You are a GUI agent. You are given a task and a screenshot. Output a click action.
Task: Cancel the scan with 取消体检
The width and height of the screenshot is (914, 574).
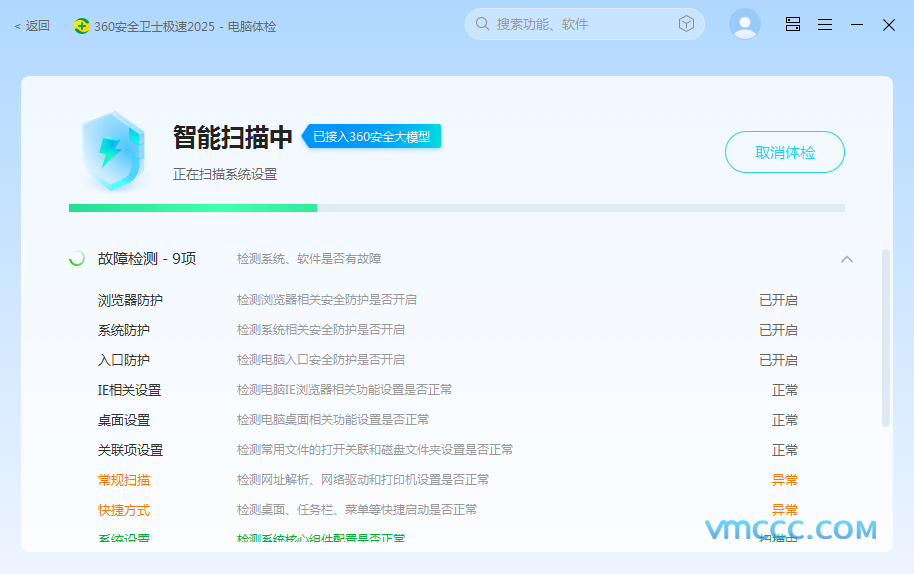tap(784, 152)
